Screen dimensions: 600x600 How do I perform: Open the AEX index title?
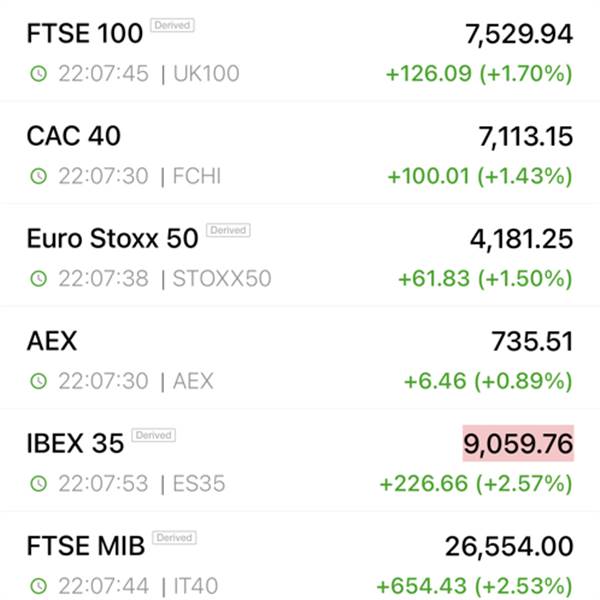(52, 341)
